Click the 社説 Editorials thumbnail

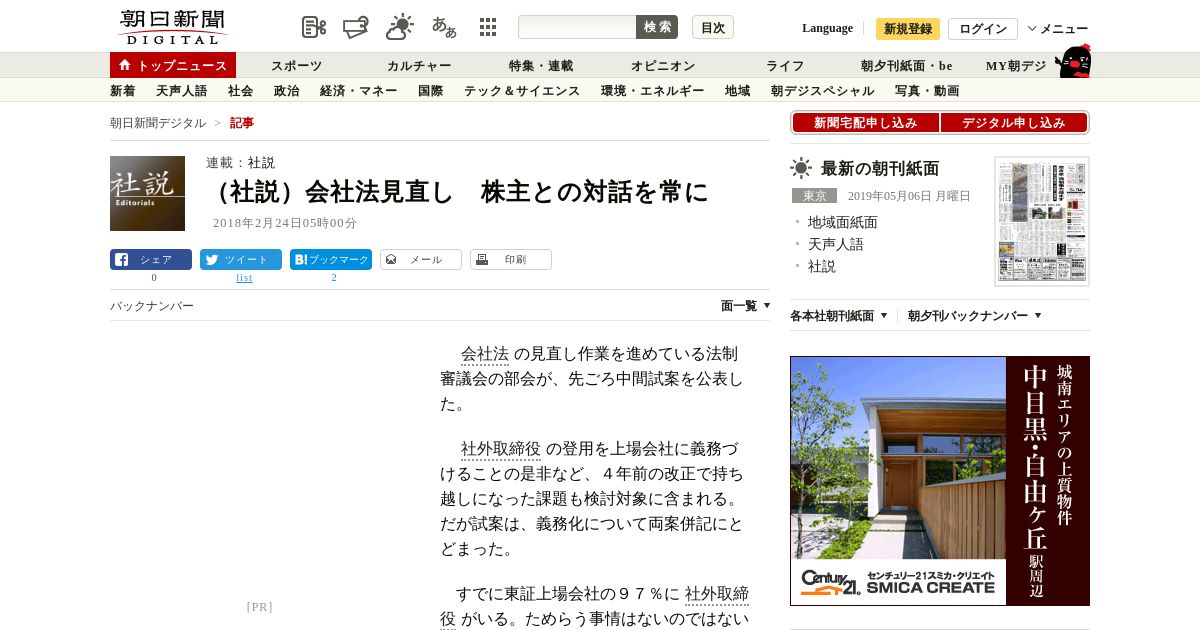click(x=147, y=193)
